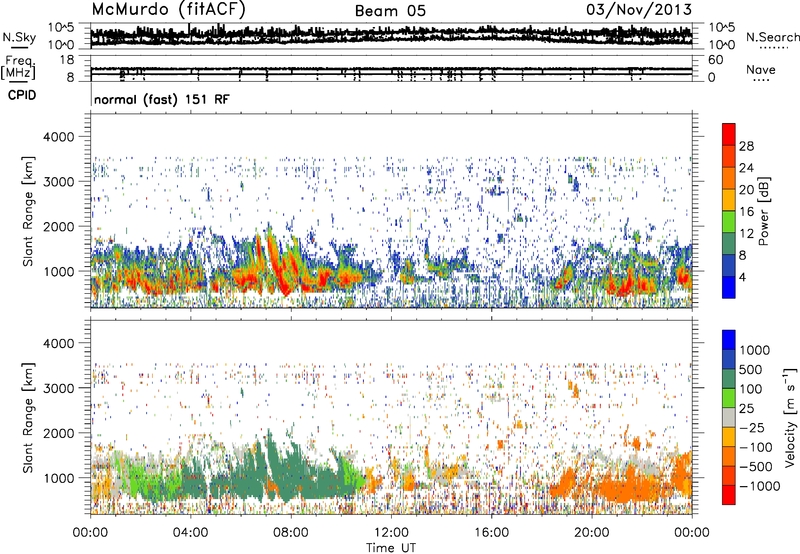Screen dimensions: 800x554
Task: Pick the bright blue bottom segment of Power colorbar
Action: (729, 287)
